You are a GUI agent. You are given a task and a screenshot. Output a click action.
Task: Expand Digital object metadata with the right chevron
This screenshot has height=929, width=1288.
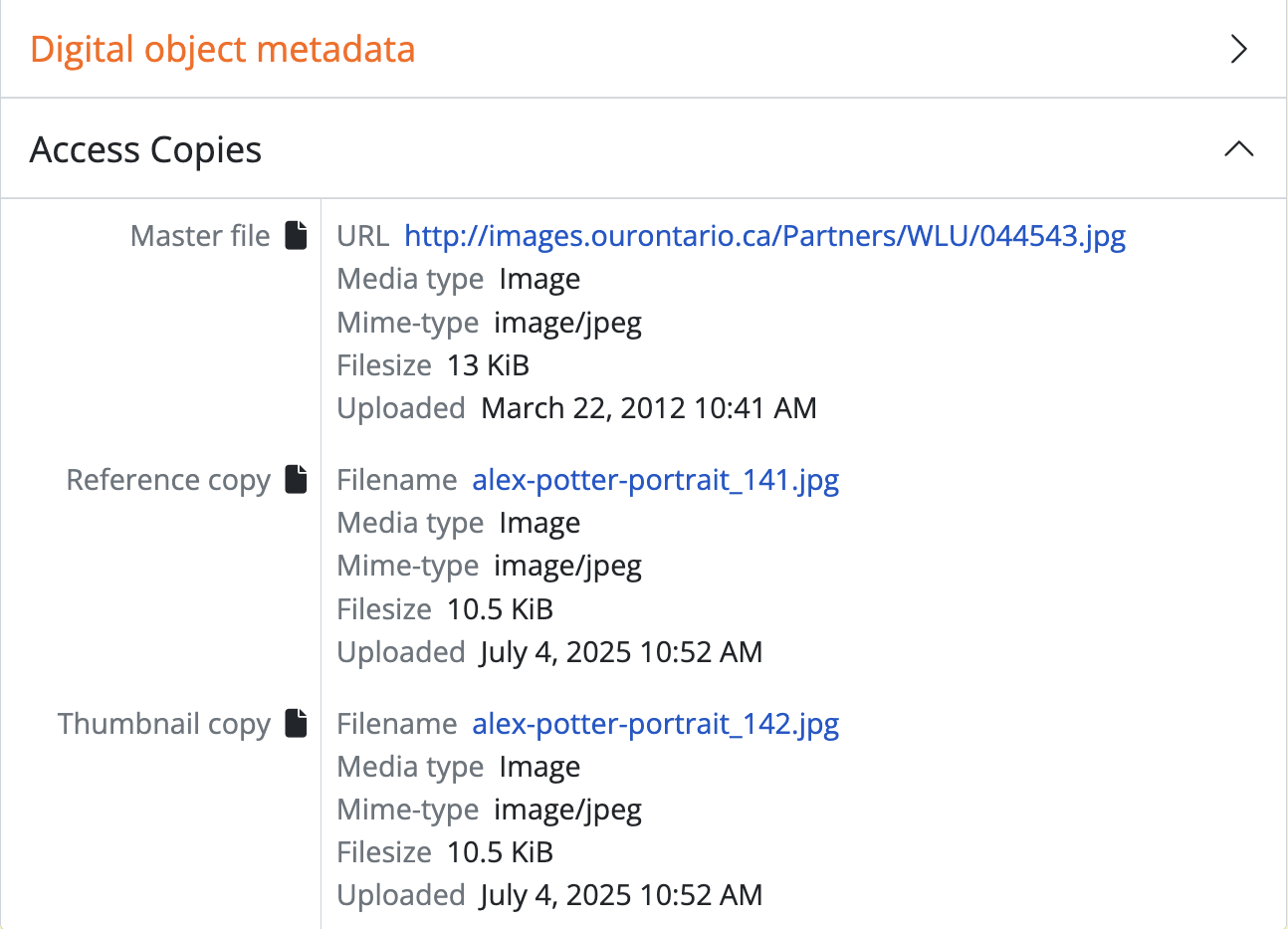click(x=1238, y=49)
